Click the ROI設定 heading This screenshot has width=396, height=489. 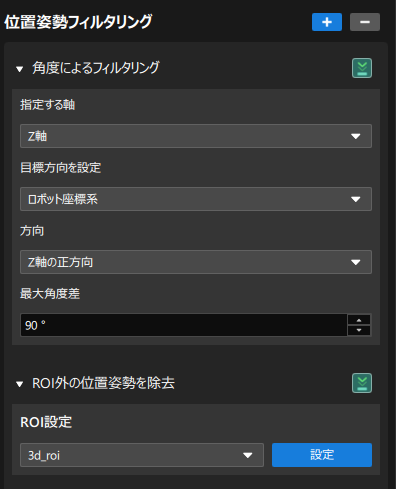pyautogui.click(x=46, y=422)
